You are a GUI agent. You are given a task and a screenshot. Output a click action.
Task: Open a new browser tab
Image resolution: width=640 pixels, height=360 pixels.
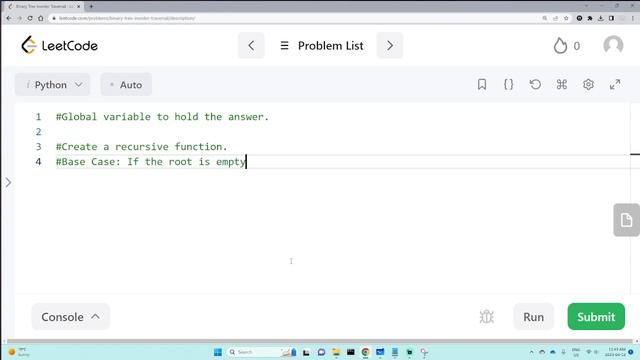pos(91,7)
